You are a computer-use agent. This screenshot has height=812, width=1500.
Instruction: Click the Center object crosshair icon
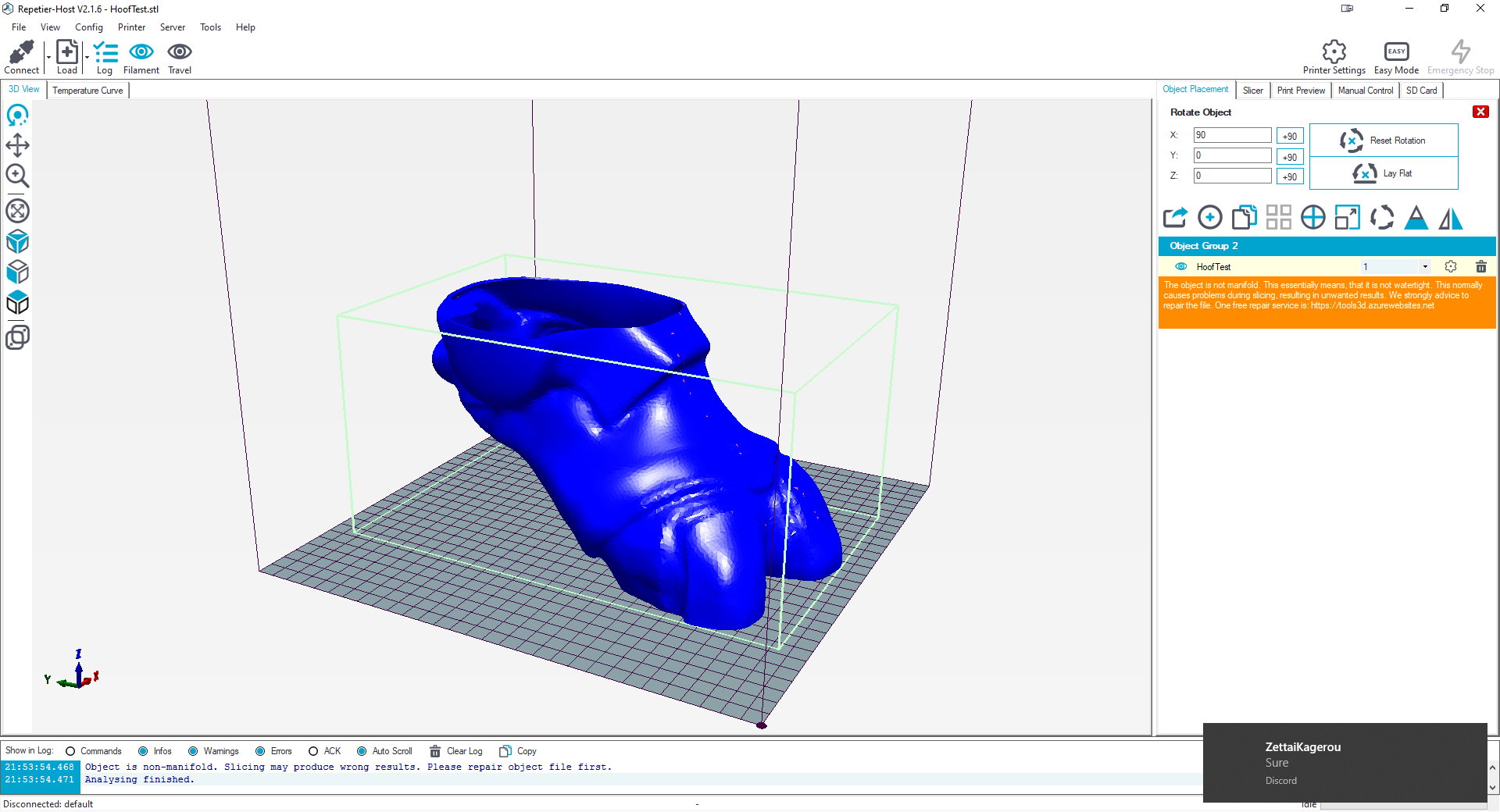point(1312,218)
